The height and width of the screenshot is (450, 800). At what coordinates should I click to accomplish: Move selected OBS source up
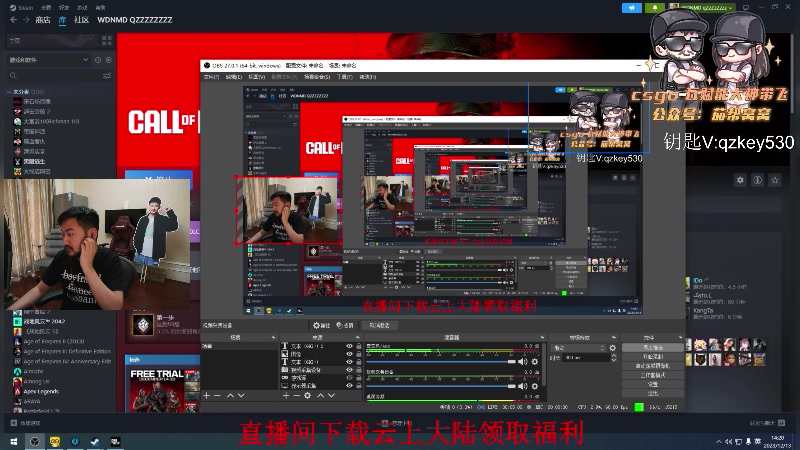[320, 395]
